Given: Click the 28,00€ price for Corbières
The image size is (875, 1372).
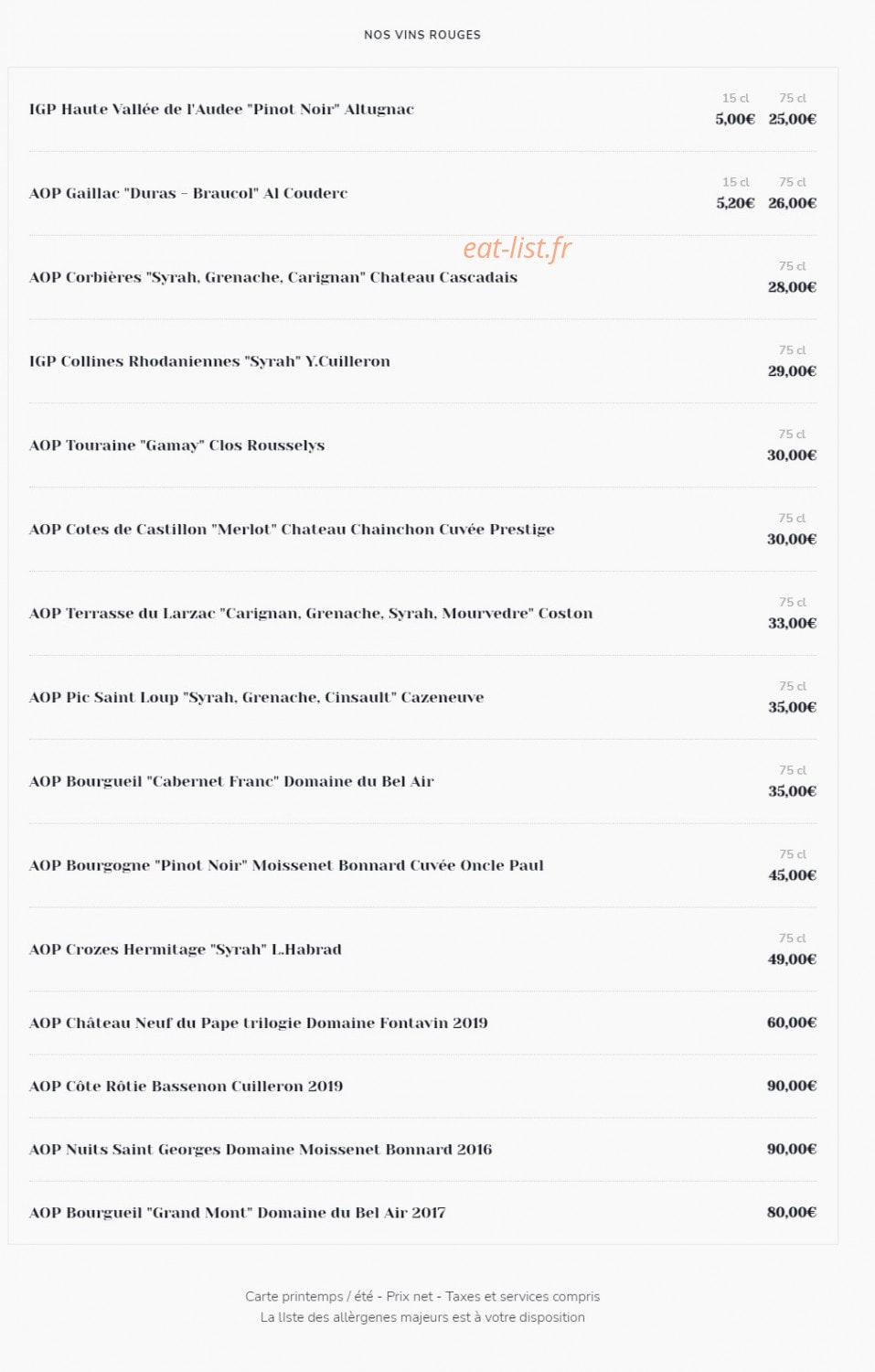Looking at the screenshot, I should point(793,287).
